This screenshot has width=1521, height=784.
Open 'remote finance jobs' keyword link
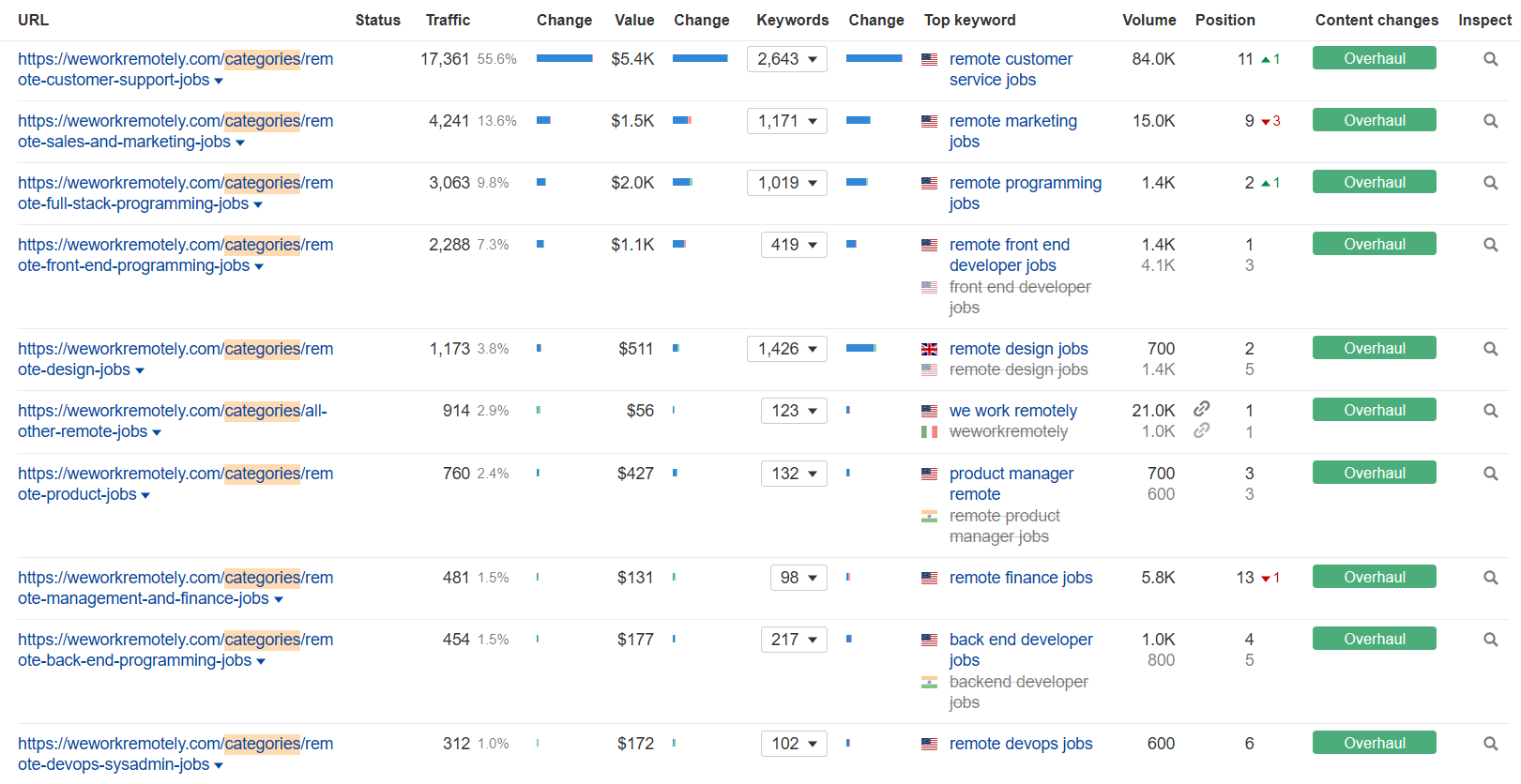[x=1021, y=578]
